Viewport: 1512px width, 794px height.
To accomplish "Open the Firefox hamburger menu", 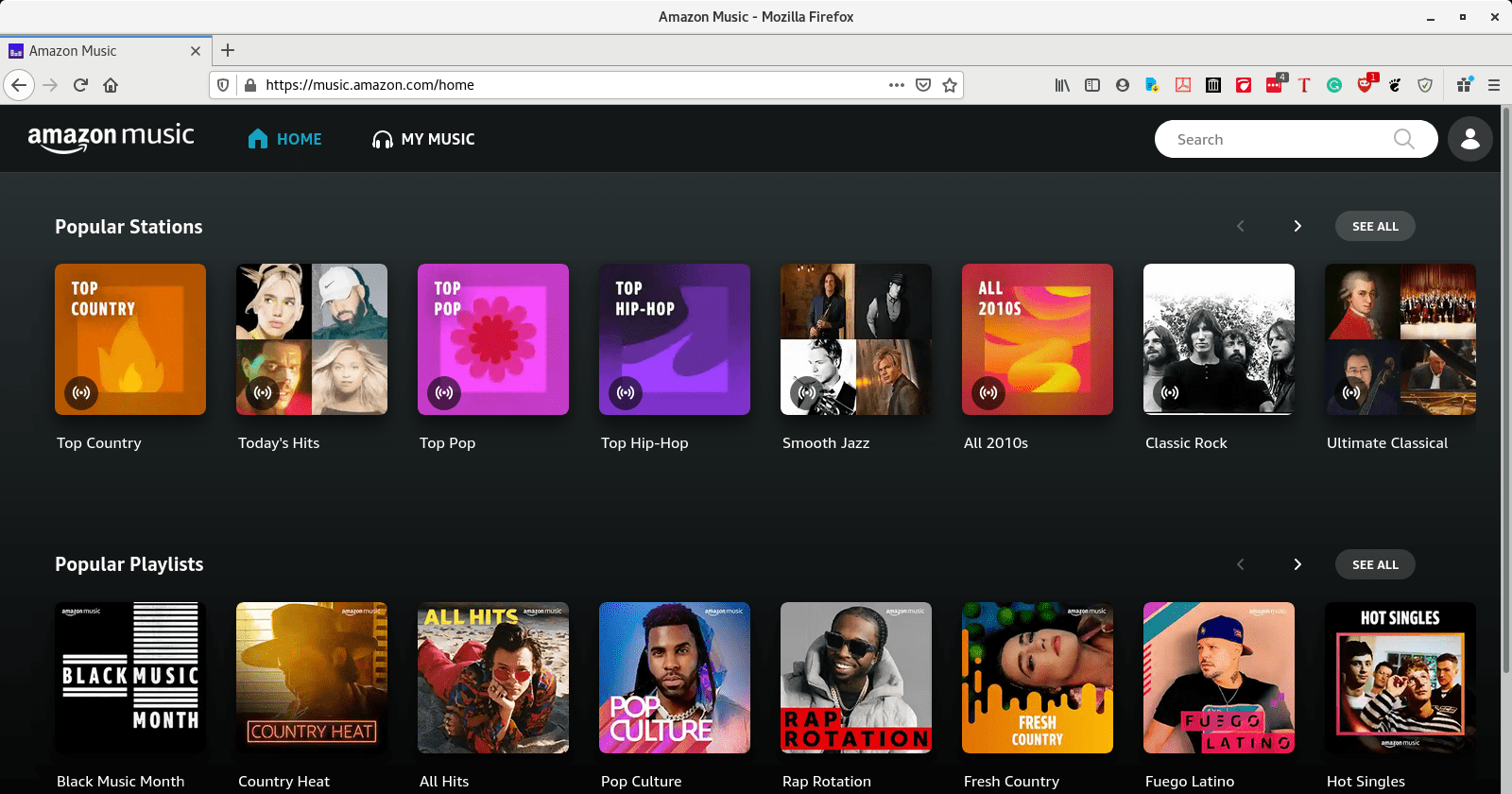I will pyautogui.click(x=1494, y=85).
